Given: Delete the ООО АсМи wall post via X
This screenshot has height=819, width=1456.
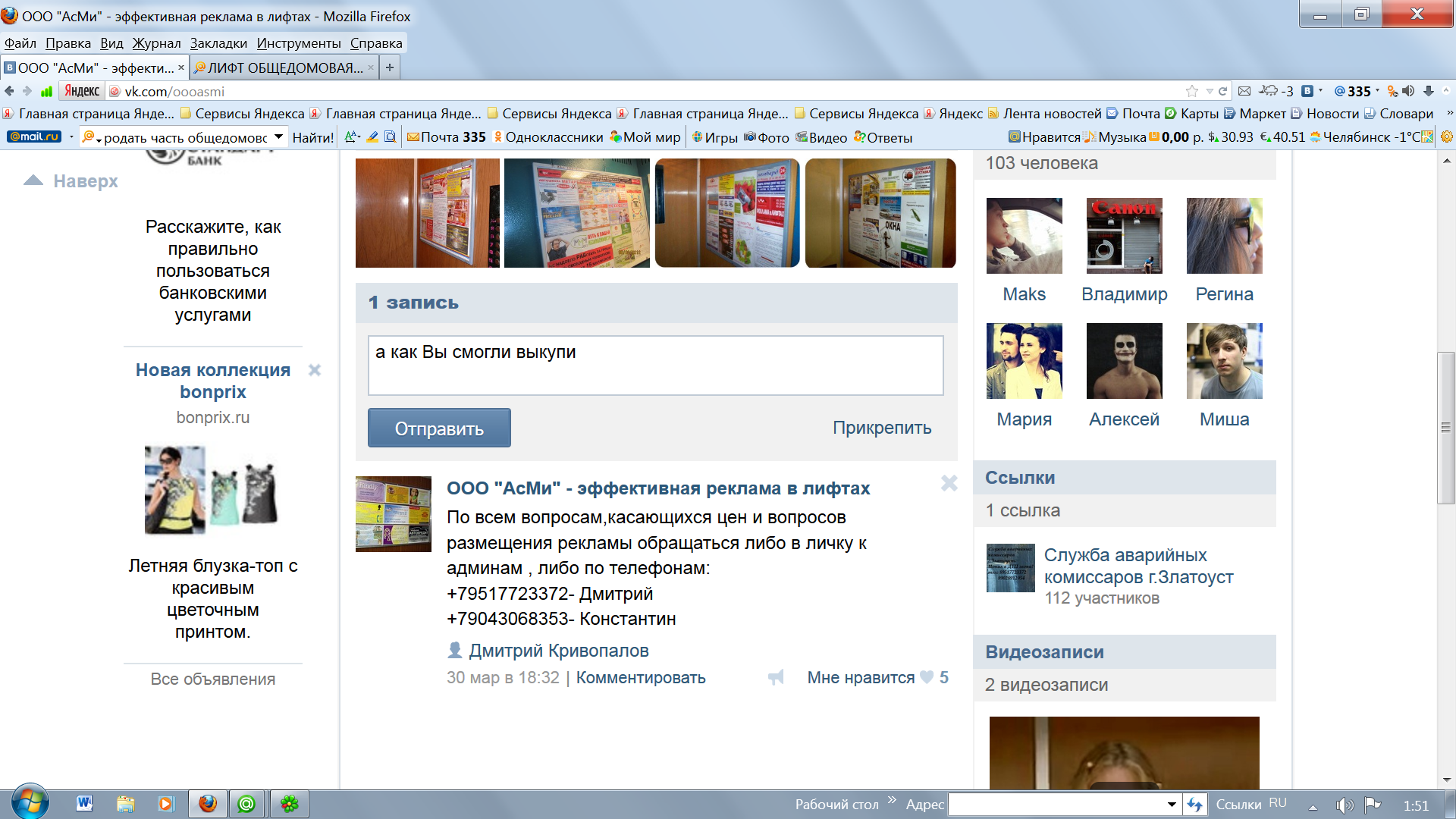Looking at the screenshot, I should click(x=949, y=483).
